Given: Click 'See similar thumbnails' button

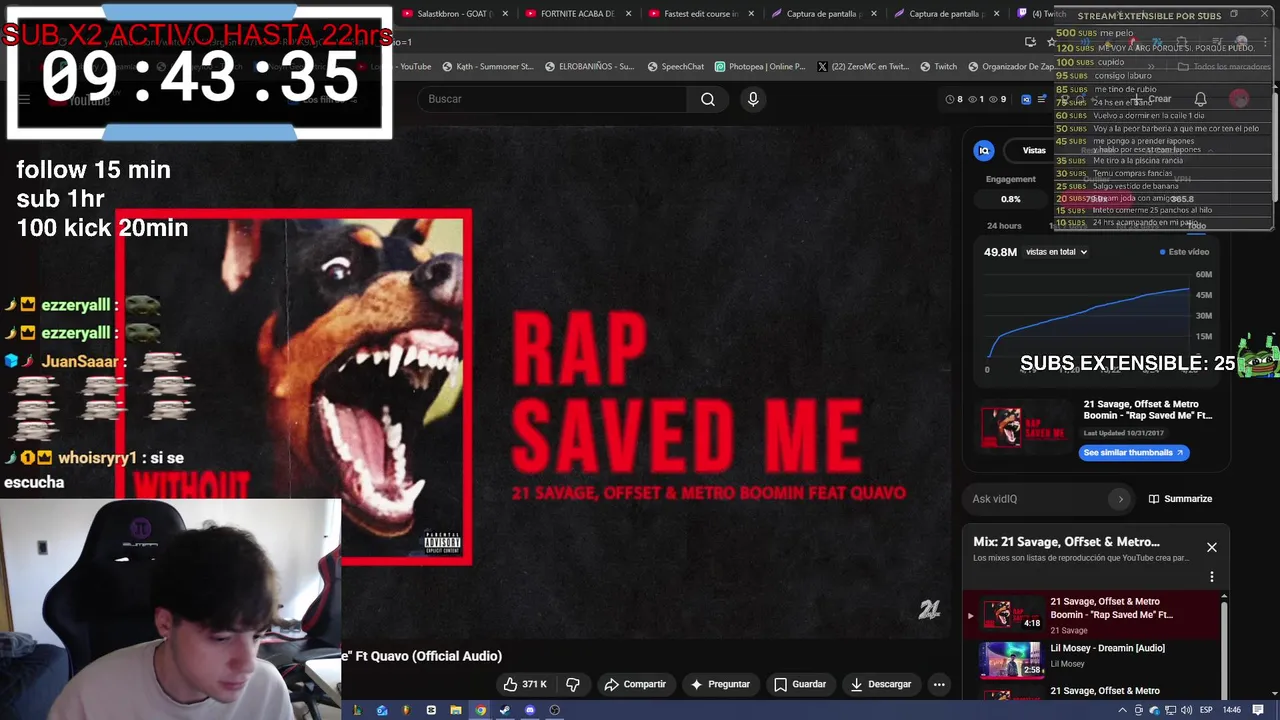Looking at the screenshot, I should (x=1134, y=453).
